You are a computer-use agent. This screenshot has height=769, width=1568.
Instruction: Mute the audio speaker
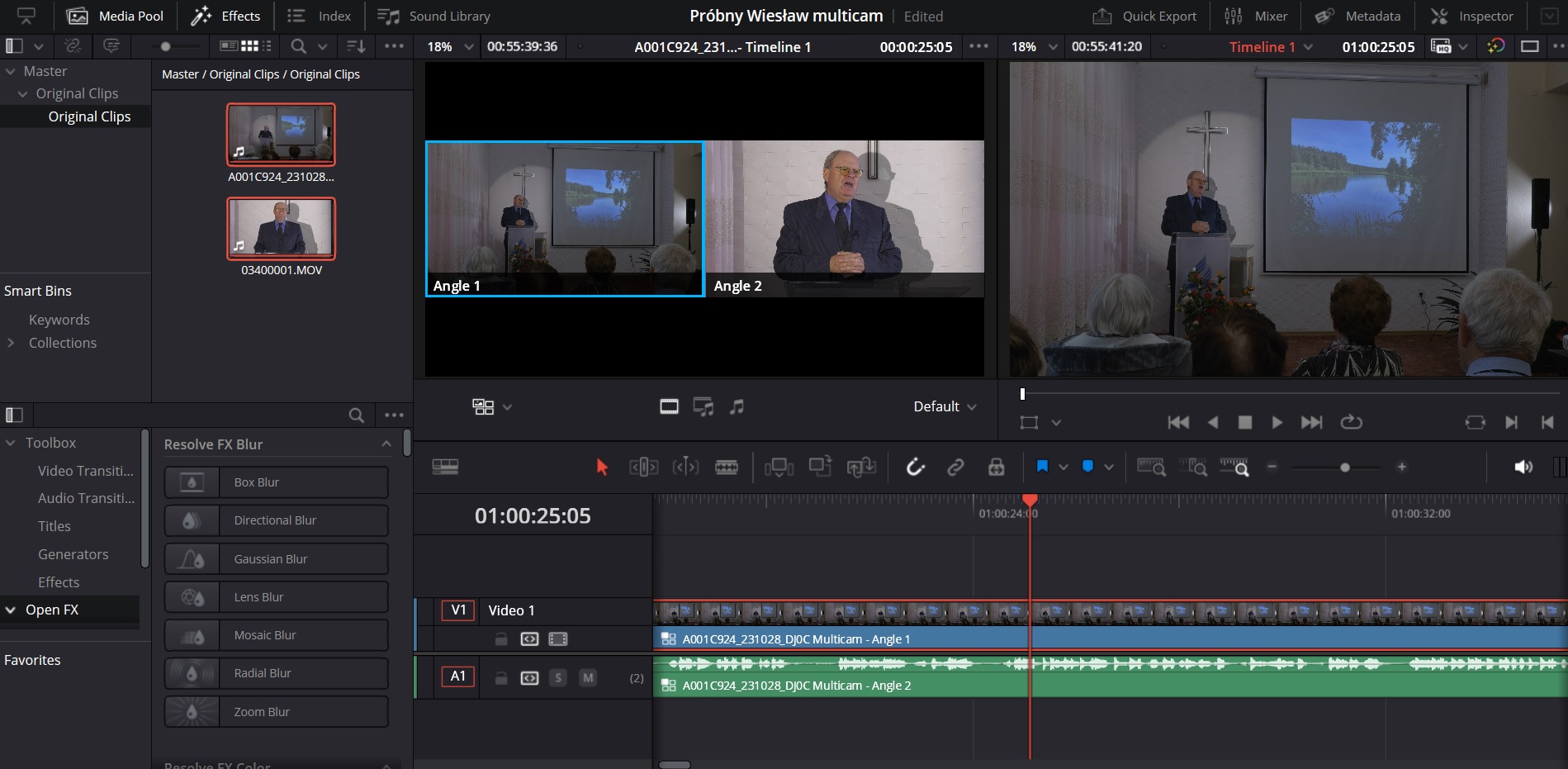(1523, 468)
